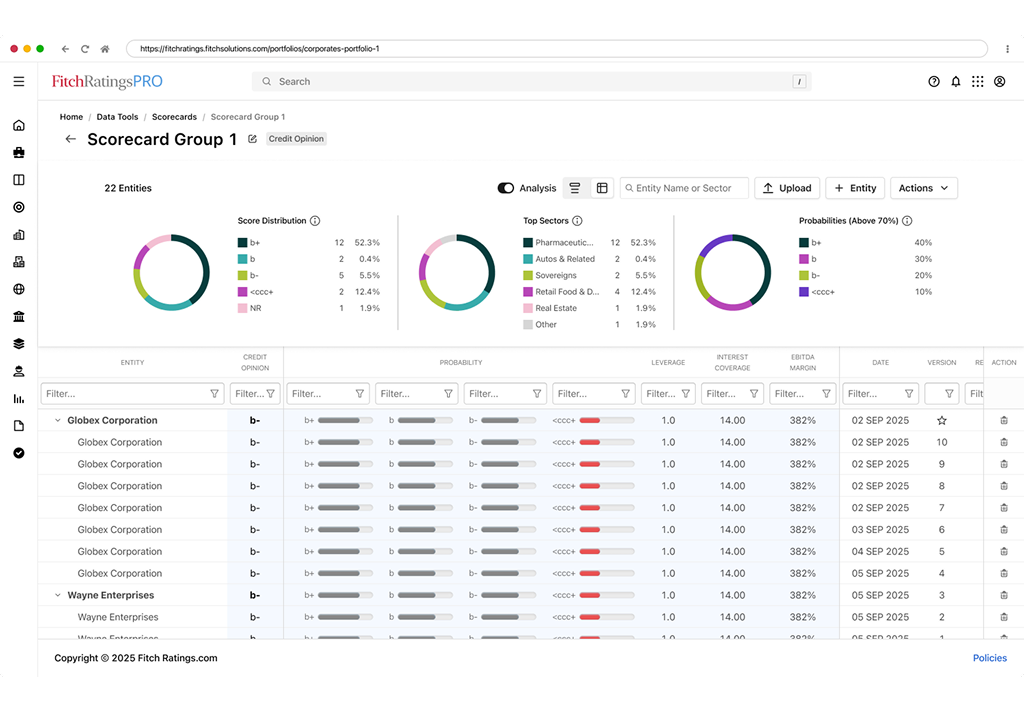The image size is (1024, 717).
Task: Click the notifications bell icon
Action: 956,82
